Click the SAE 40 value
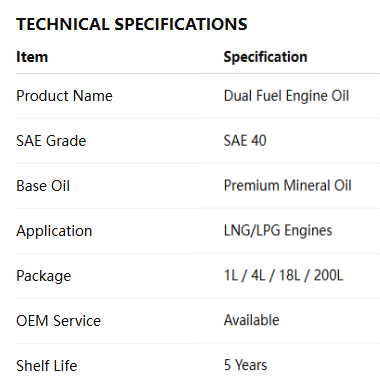 245,141
